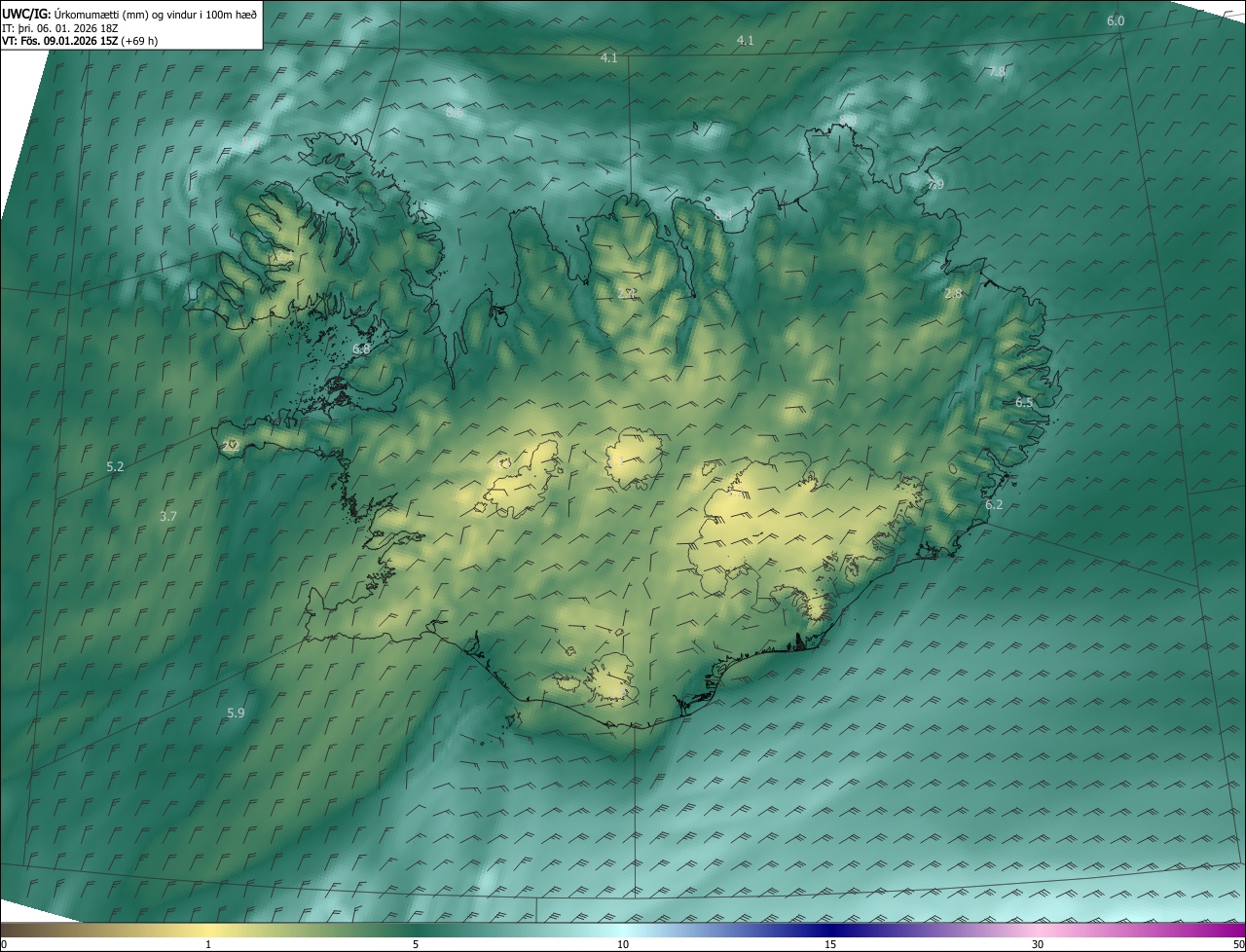Screen dimensions: 1246x952
Task: Pick the 8.8 value label on the map
Action: click(x=846, y=121)
